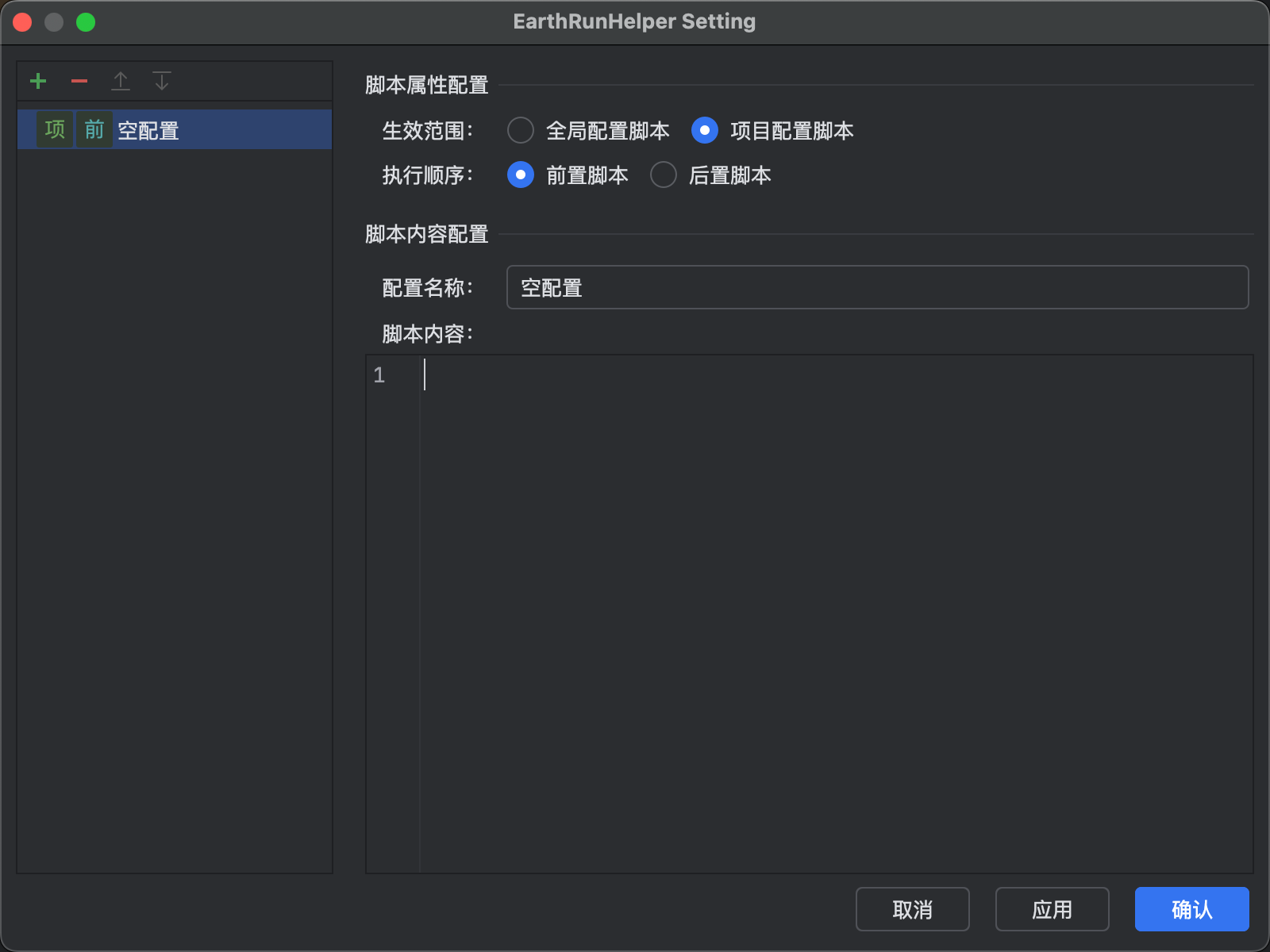Select the 项目配置脚本 radio button

[x=705, y=130]
